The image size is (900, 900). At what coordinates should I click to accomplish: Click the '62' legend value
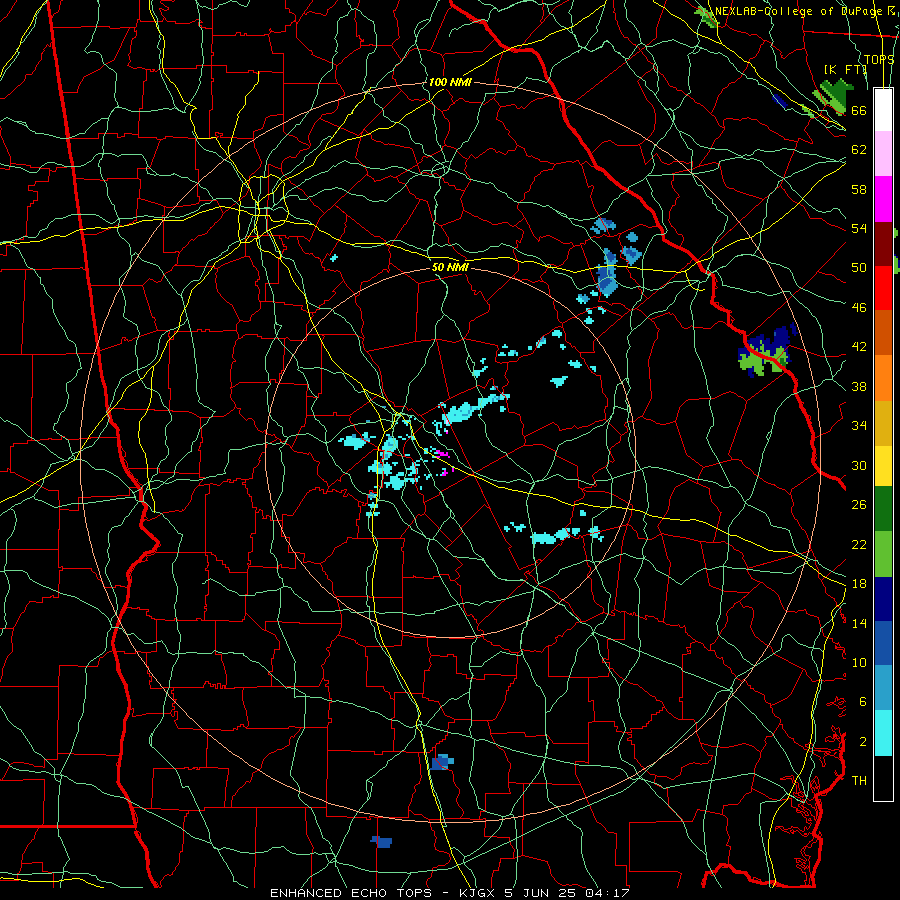click(859, 150)
